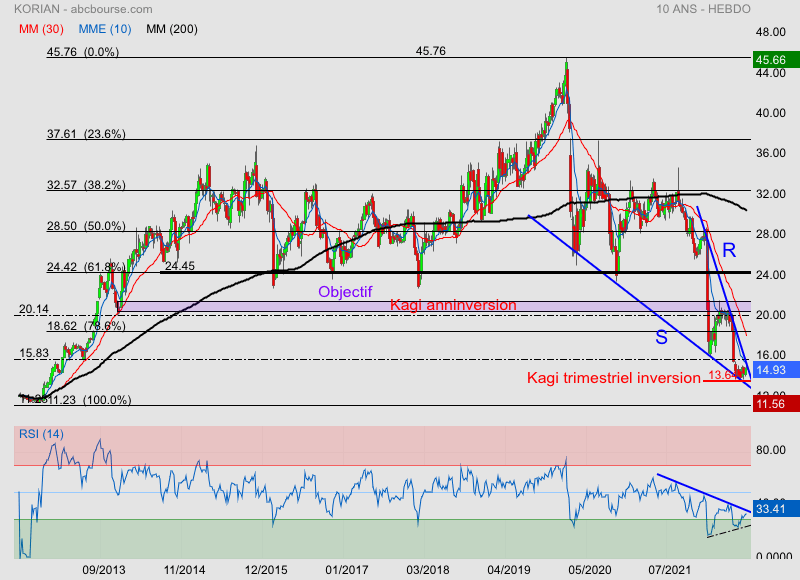The width and height of the screenshot is (800, 580).
Task: Click the 16.00 price axis label
Action: [770, 355]
